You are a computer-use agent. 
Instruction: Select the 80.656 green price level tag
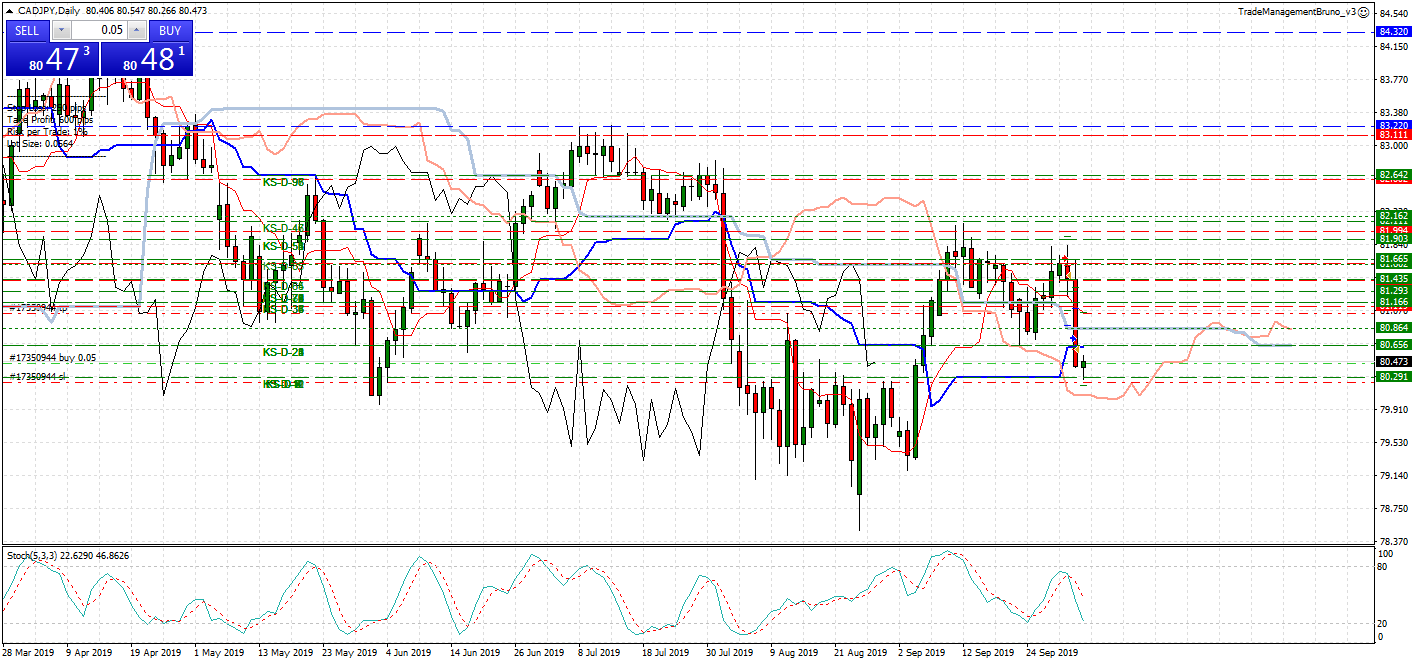click(x=1393, y=345)
